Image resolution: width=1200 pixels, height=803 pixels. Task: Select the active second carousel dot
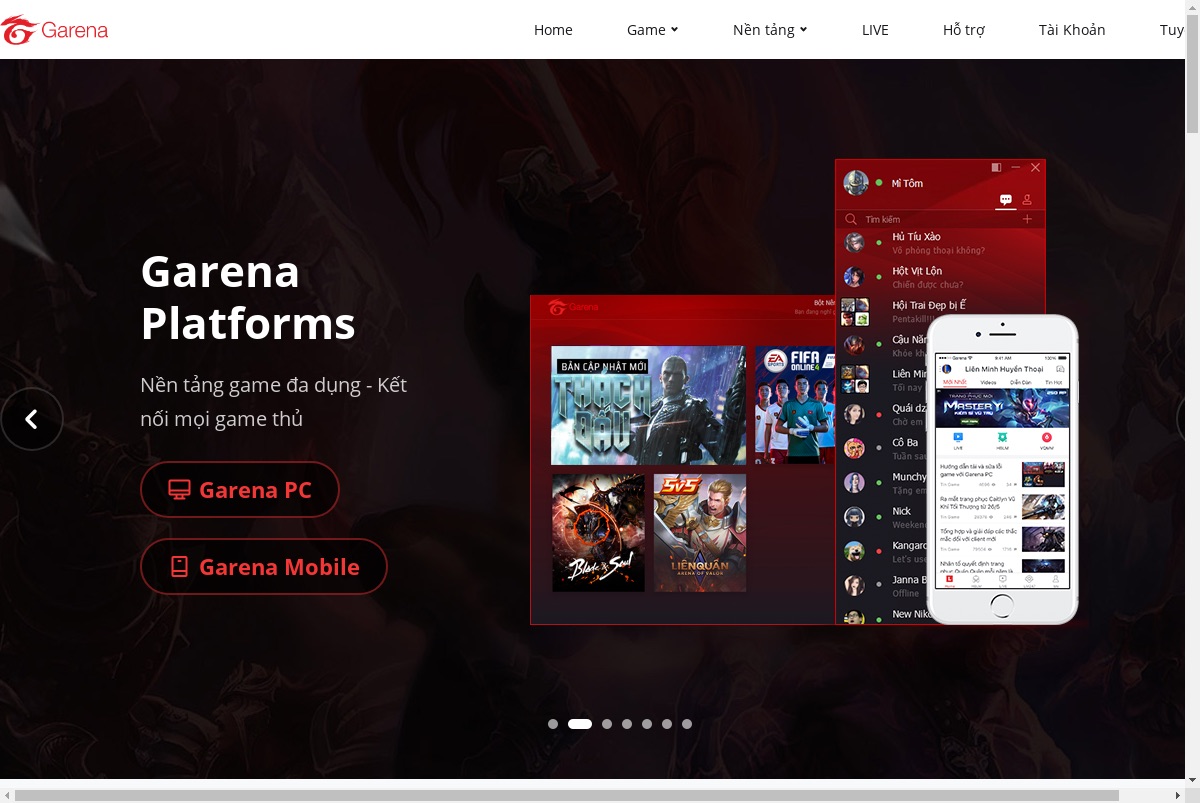coord(580,724)
